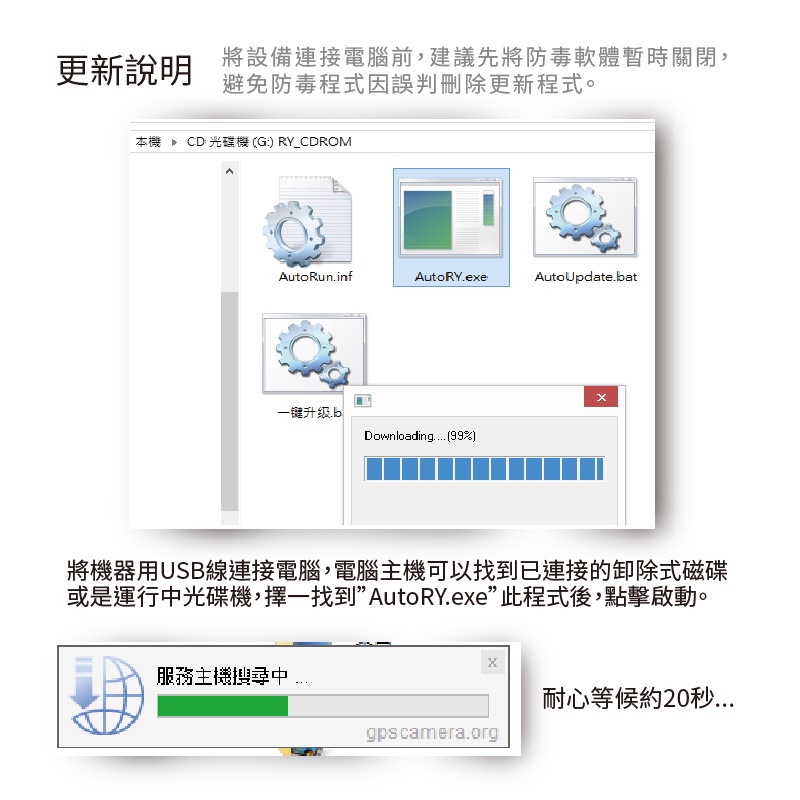Click the small icon in Downloading dialog title bar
This screenshot has width=800, height=800.
click(x=362, y=401)
